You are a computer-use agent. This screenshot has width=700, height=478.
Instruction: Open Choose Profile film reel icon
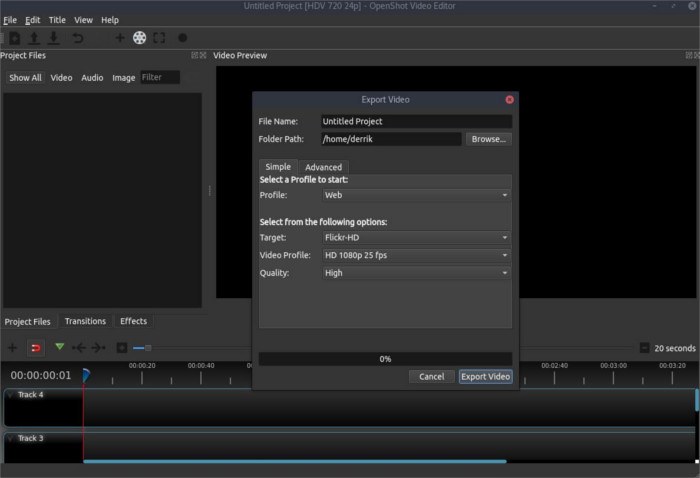(x=139, y=38)
